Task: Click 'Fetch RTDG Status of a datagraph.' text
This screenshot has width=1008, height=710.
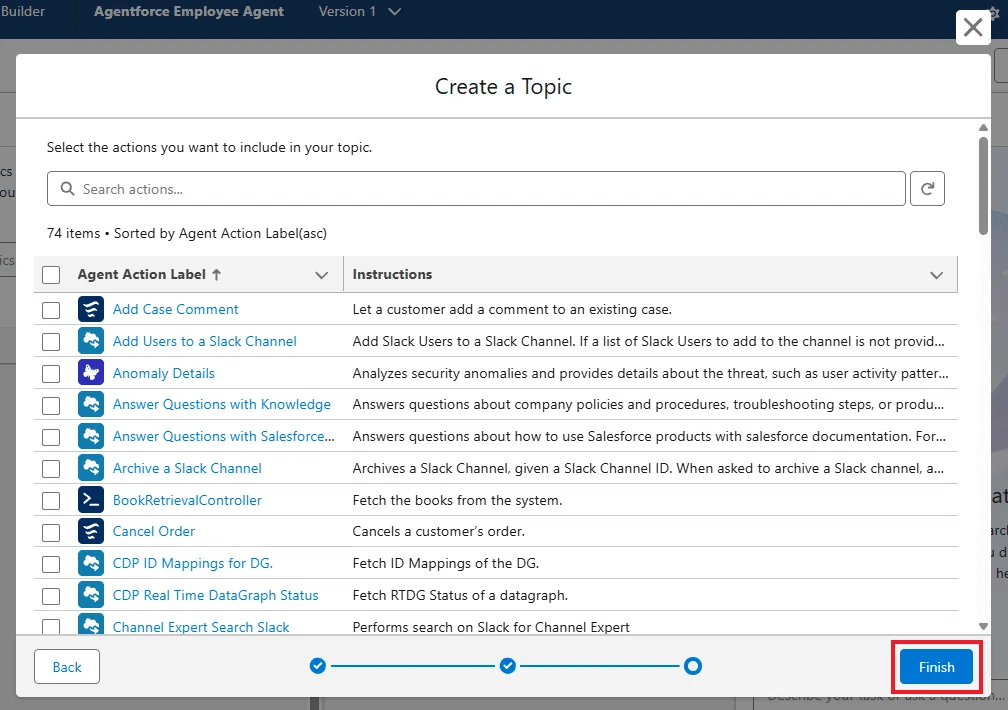Action: coord(460,595)
